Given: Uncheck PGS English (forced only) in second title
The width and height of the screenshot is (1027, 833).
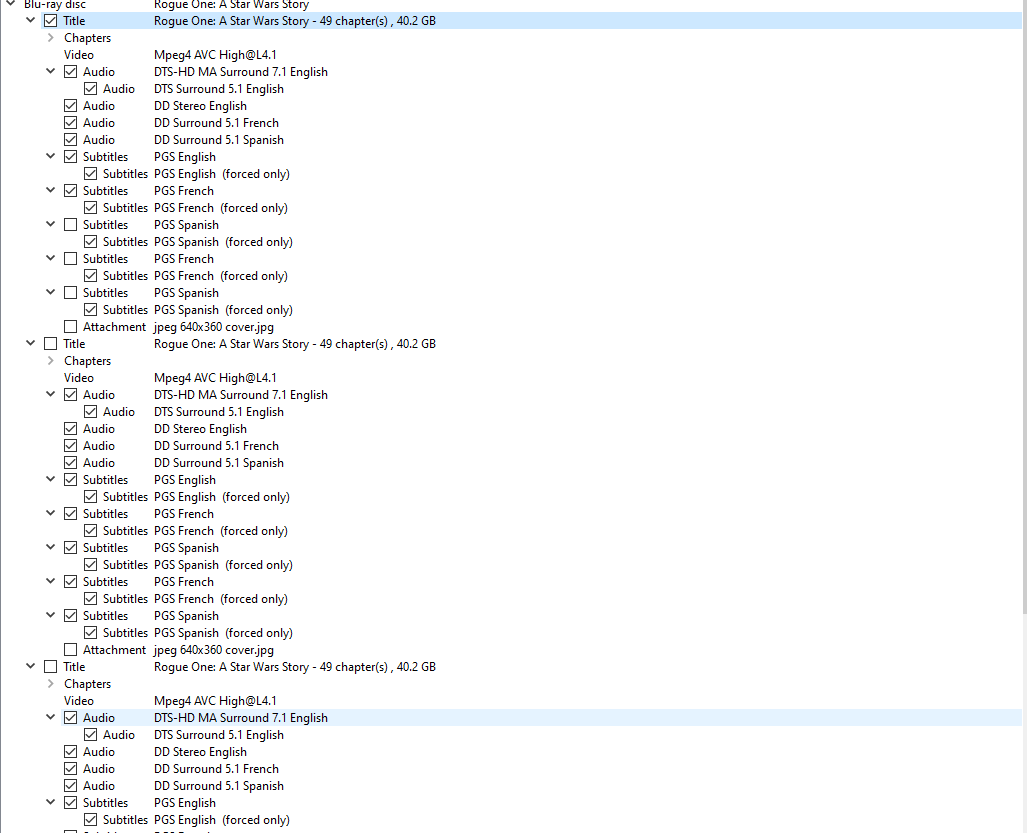Looking at the screenshot, I should click(90, 497).
